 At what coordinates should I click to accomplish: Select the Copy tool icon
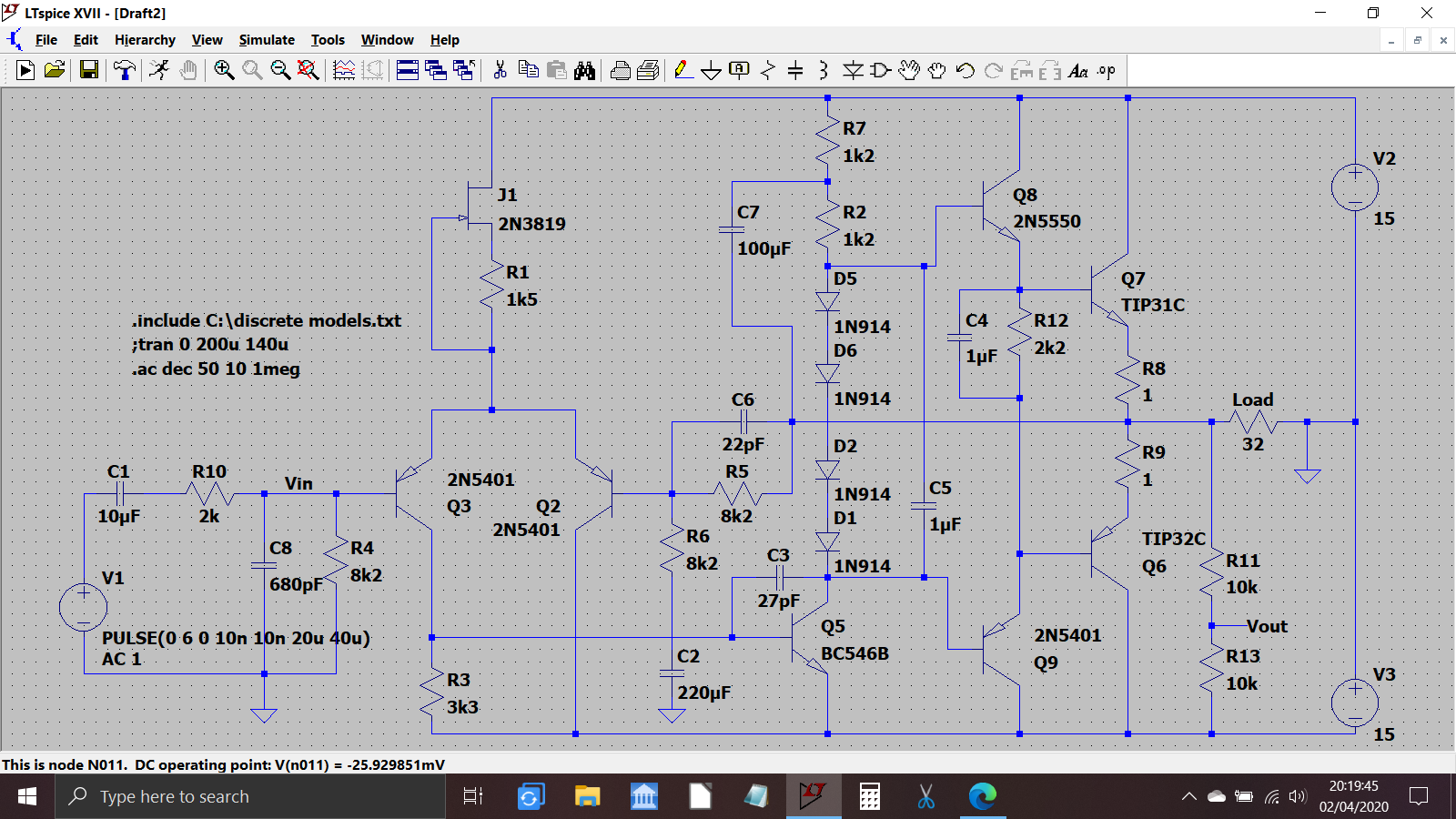pos(528,70)
